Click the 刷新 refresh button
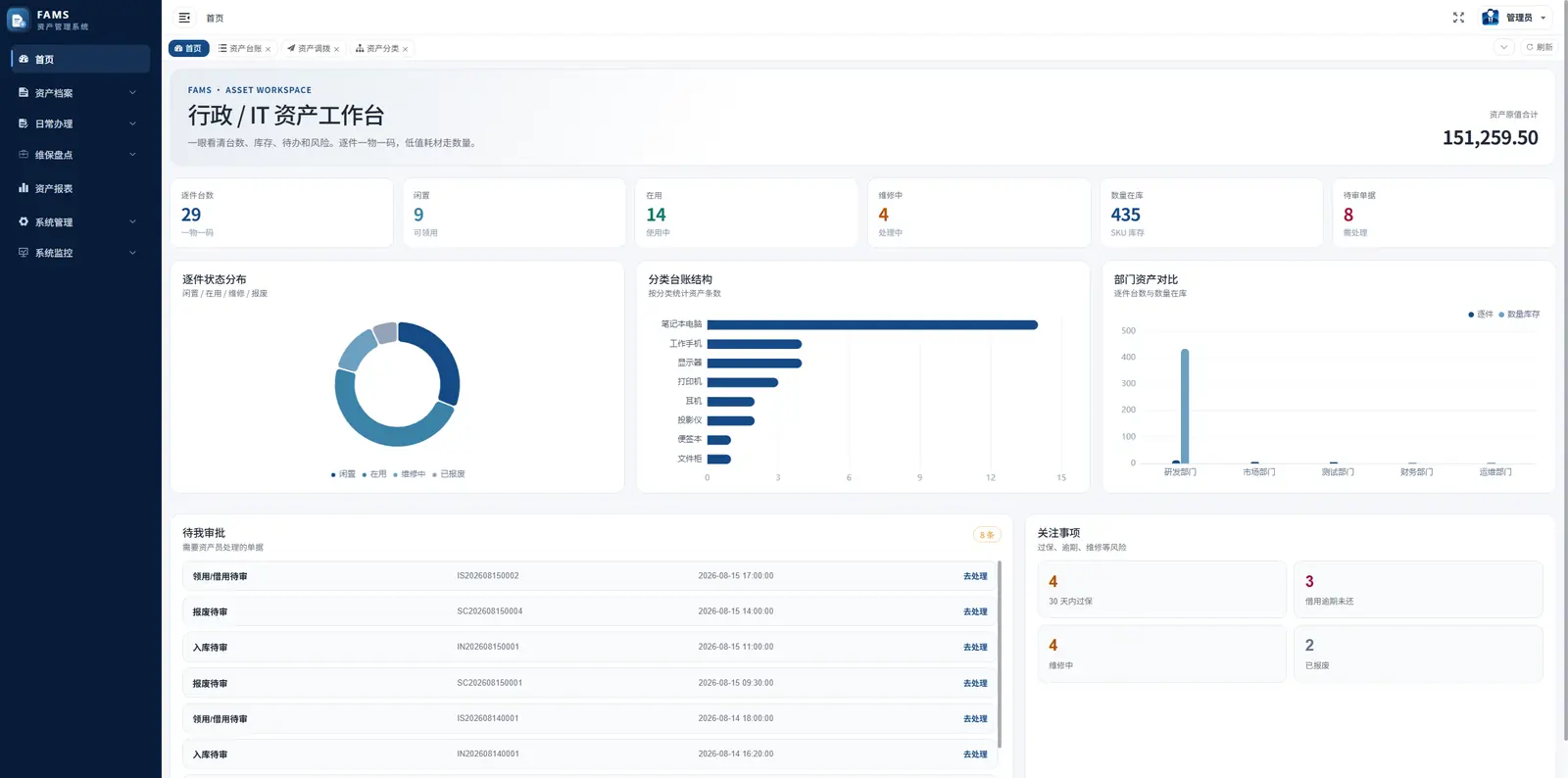This screenshot has width=1568, height=778. (1540, 47)
